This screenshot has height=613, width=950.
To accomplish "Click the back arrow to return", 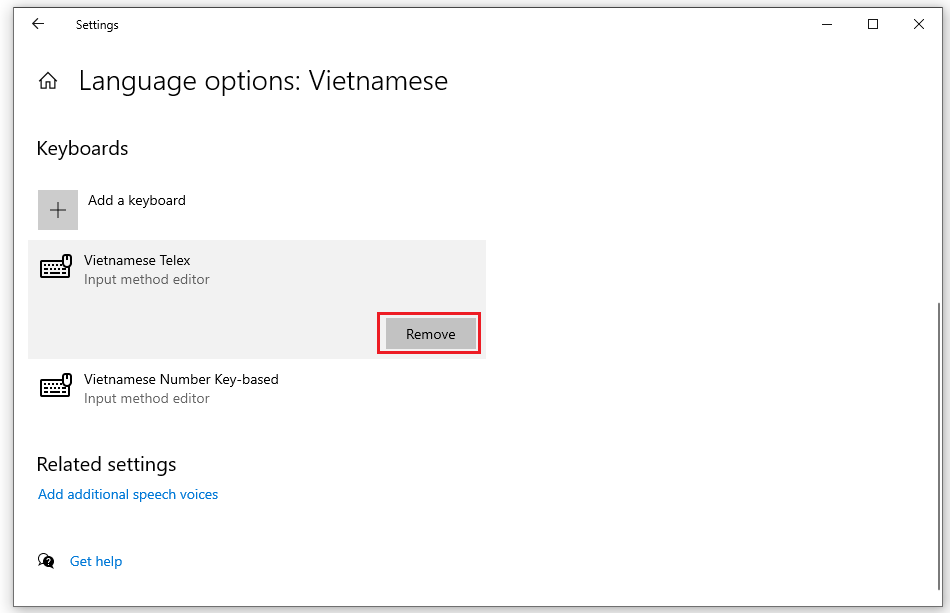I will [x=37, y=24].
